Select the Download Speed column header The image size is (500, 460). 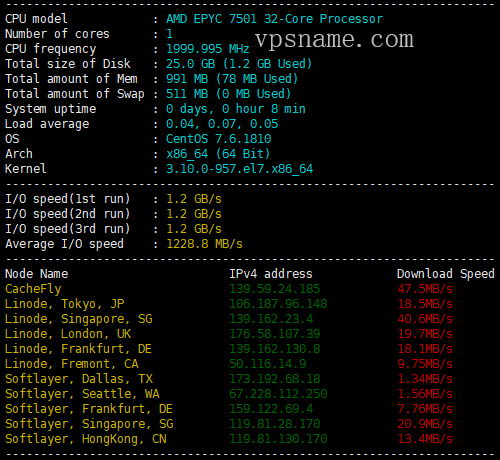pyautogui.click(x=446, y=274)
